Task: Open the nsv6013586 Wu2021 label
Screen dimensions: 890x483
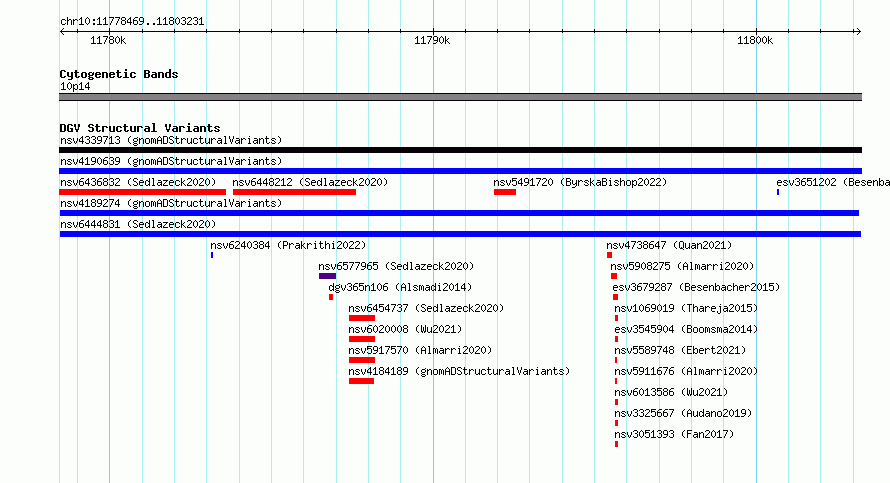Action: tap(671, 392)
